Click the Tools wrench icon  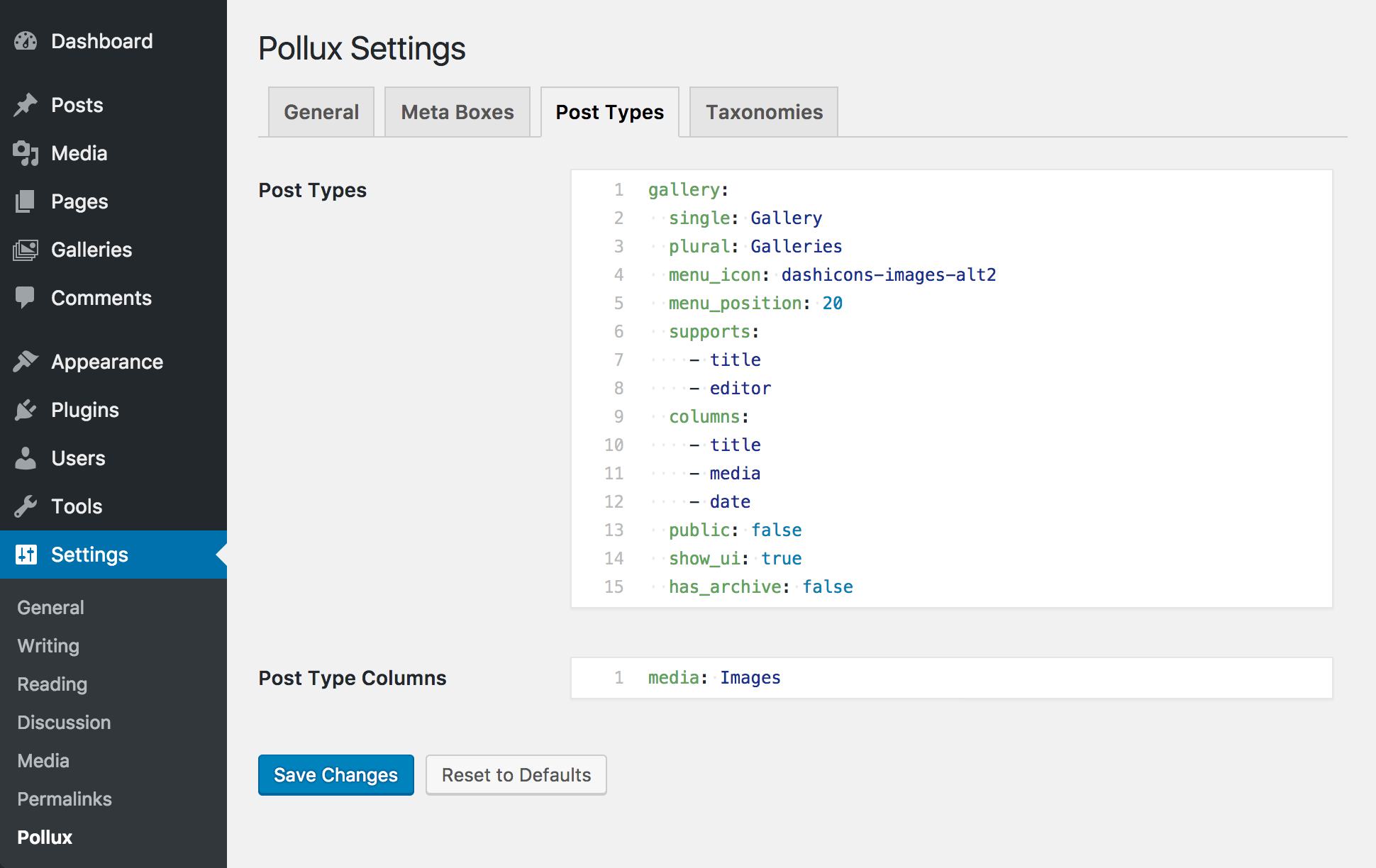pos(26,506)
